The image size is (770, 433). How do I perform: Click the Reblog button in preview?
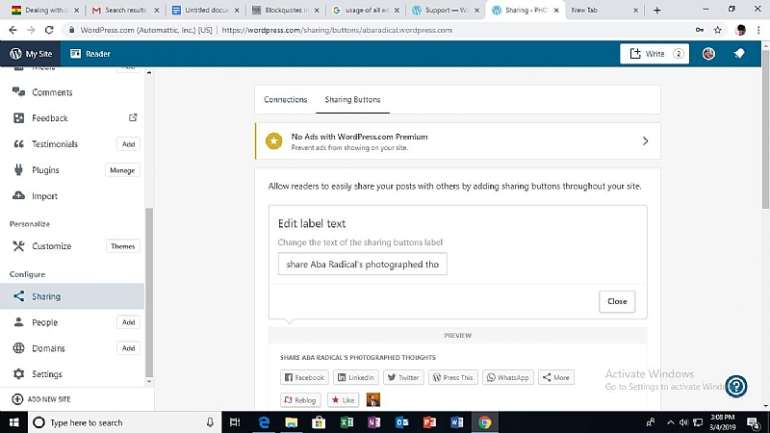(301, 400)
